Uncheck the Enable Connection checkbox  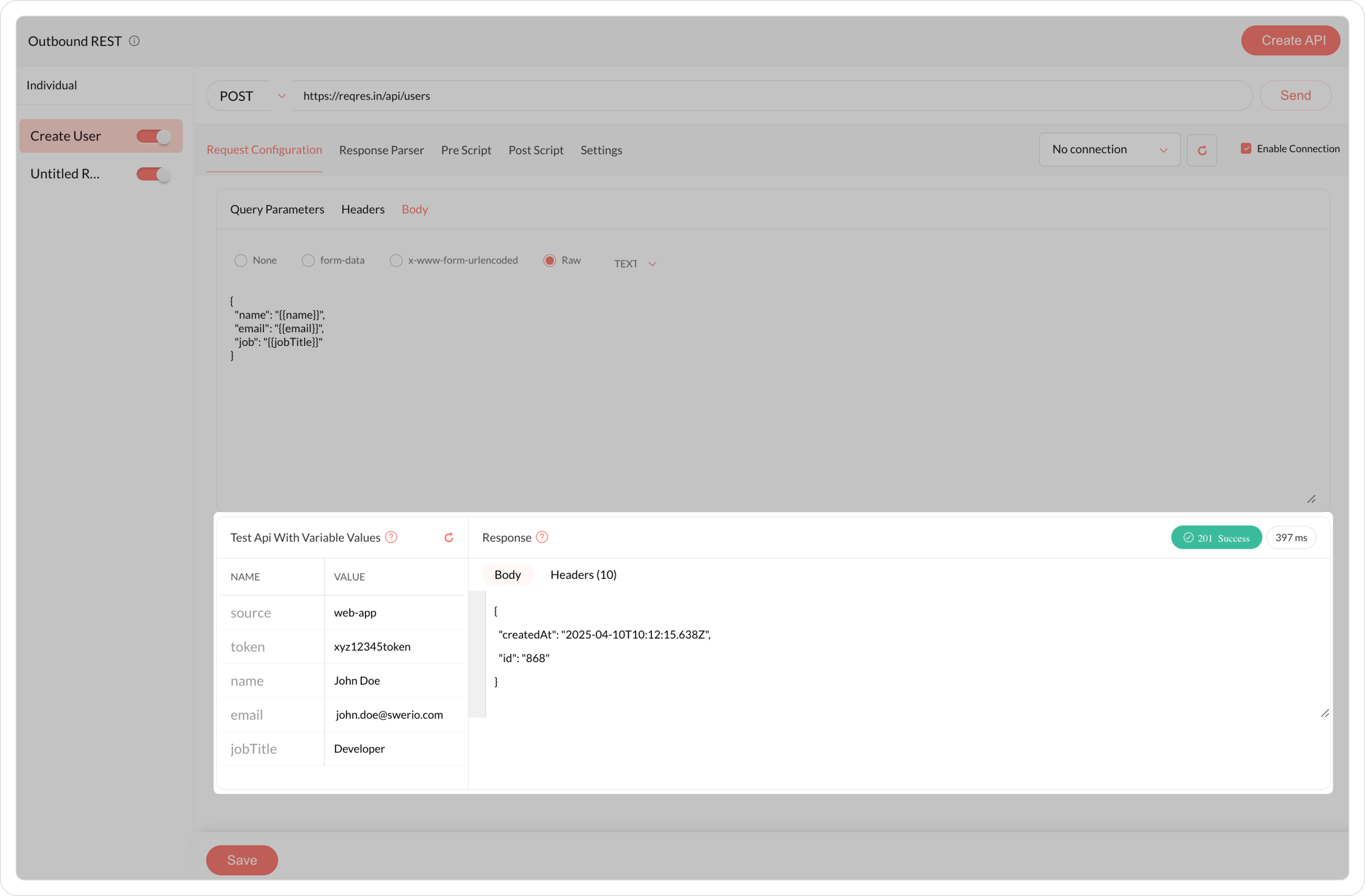click(1246, 148)
